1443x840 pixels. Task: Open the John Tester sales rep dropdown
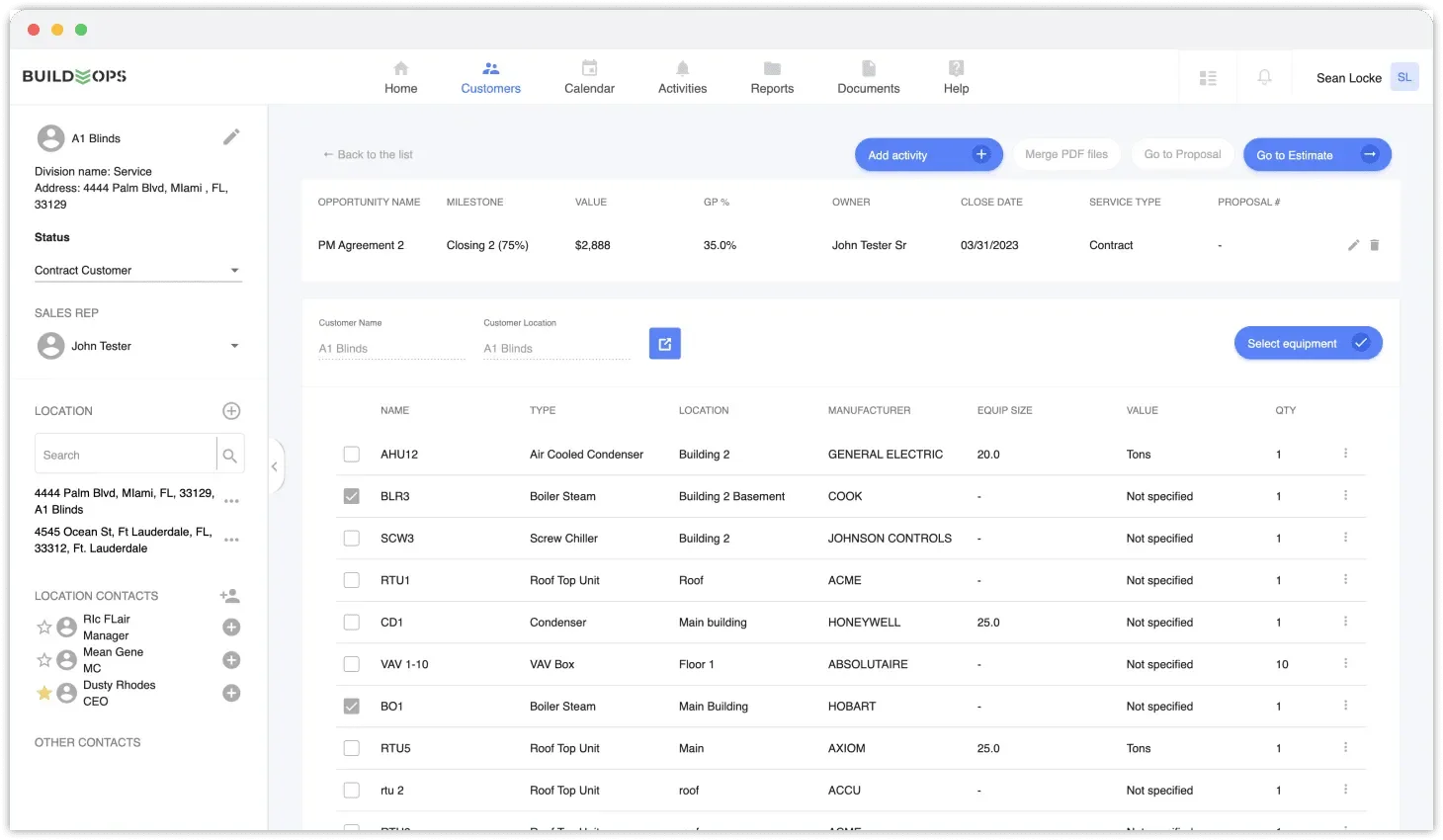(x=234, y=346)
